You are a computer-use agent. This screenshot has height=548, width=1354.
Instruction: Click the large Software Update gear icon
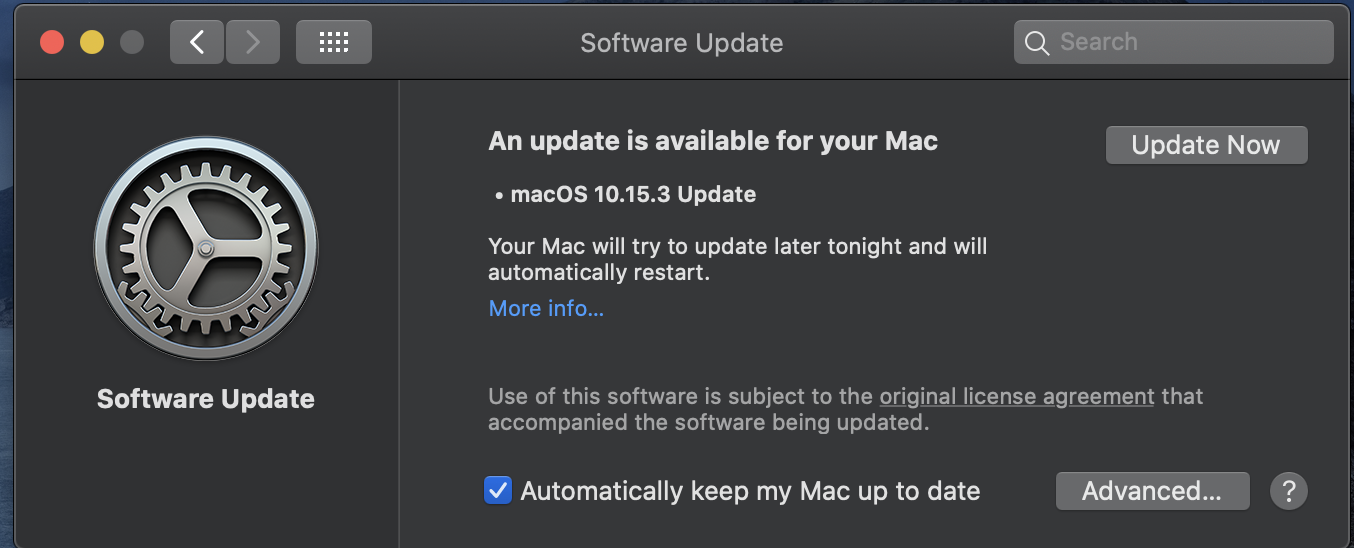tap(206, 248)
